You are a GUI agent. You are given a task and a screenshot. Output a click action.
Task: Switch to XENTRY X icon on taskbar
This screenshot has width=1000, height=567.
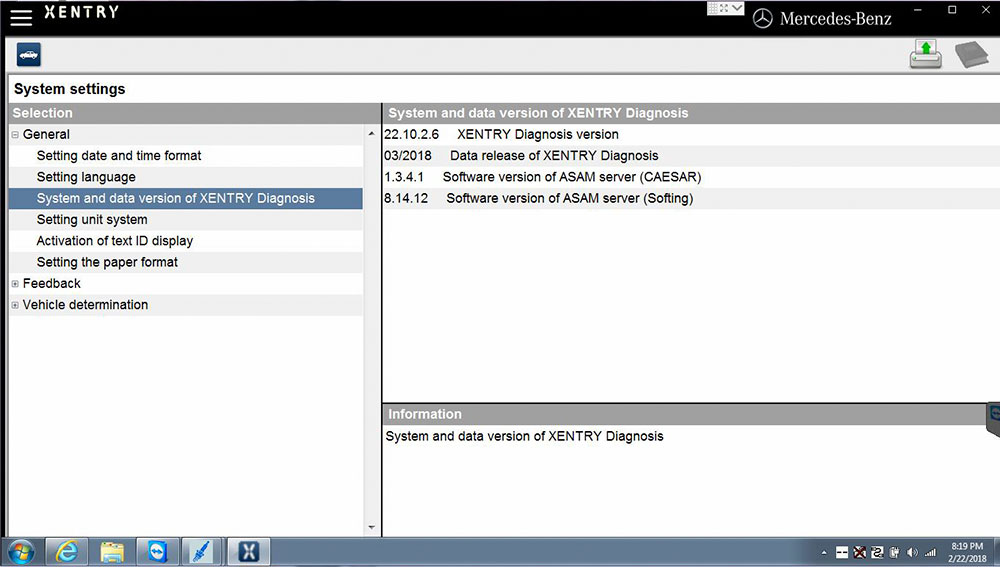click(248, 552)
